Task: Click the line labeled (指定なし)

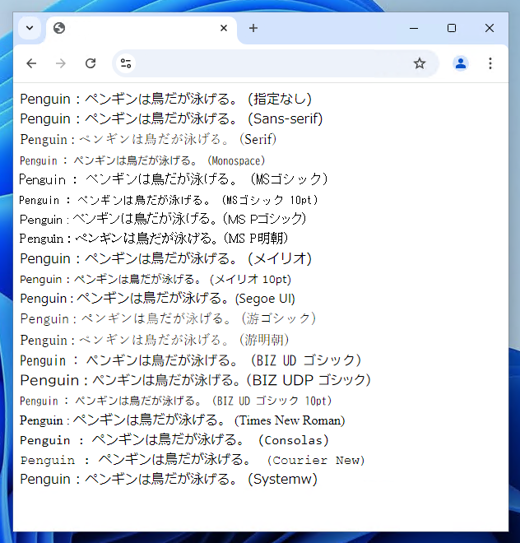Action: [166, 99]
